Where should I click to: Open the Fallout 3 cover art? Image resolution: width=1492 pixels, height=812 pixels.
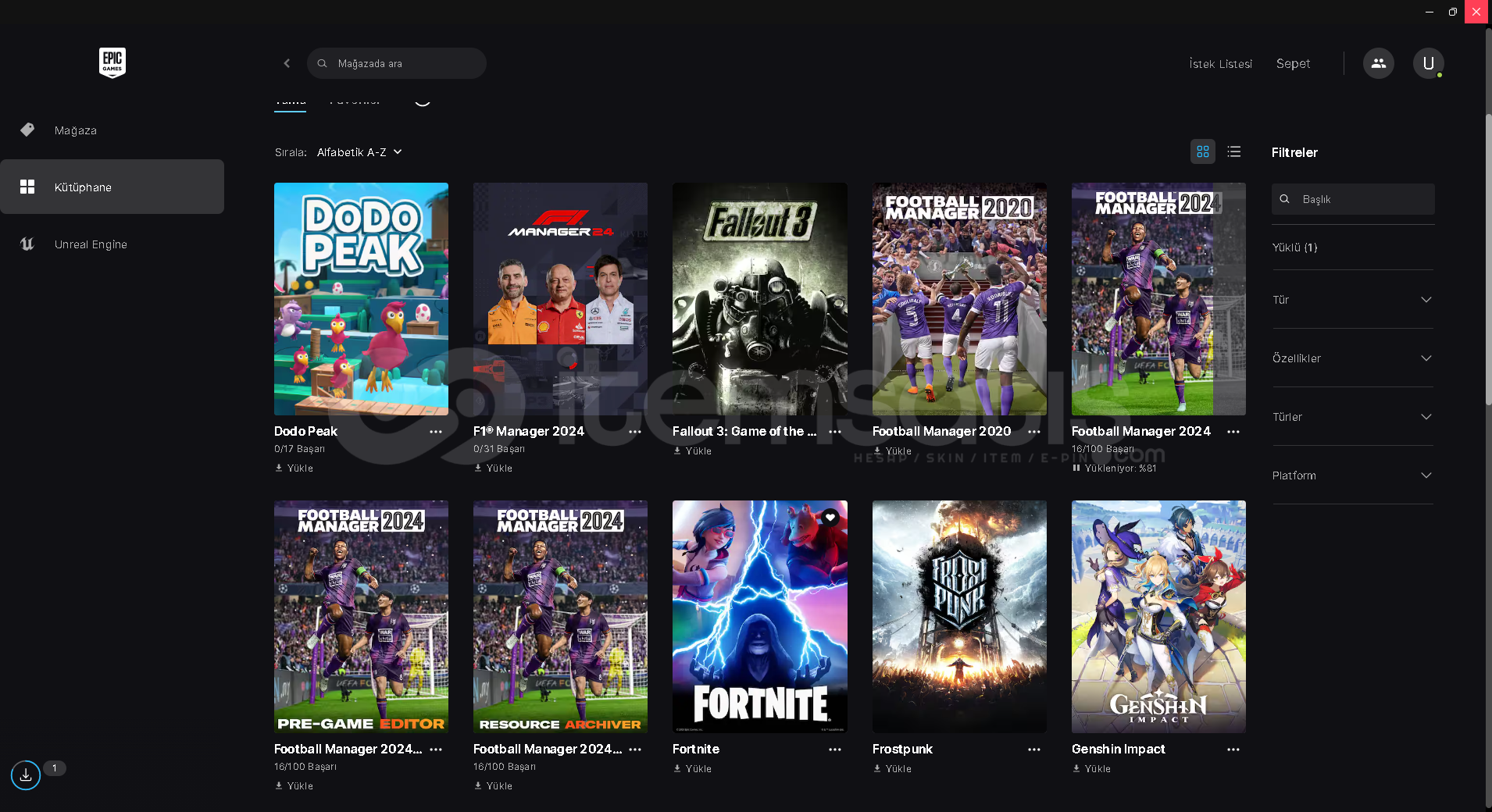[760, 299]
